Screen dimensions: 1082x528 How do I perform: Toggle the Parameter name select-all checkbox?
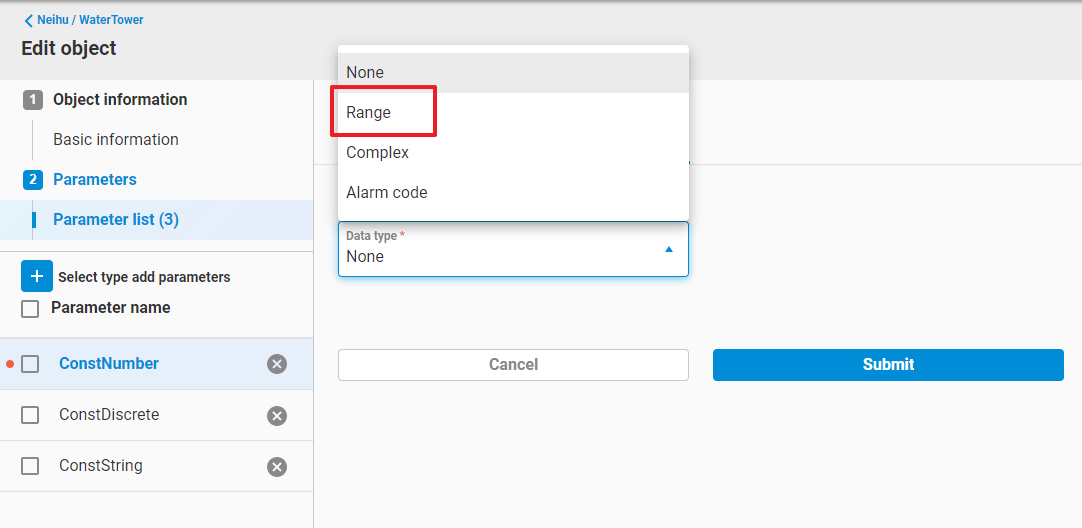(30, 309)
